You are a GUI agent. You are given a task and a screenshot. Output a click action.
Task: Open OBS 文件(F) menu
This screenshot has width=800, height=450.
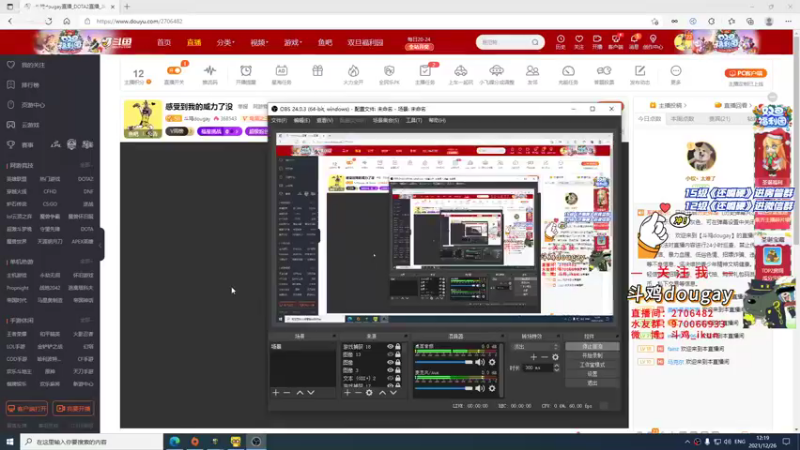click(x=279, y=120)
